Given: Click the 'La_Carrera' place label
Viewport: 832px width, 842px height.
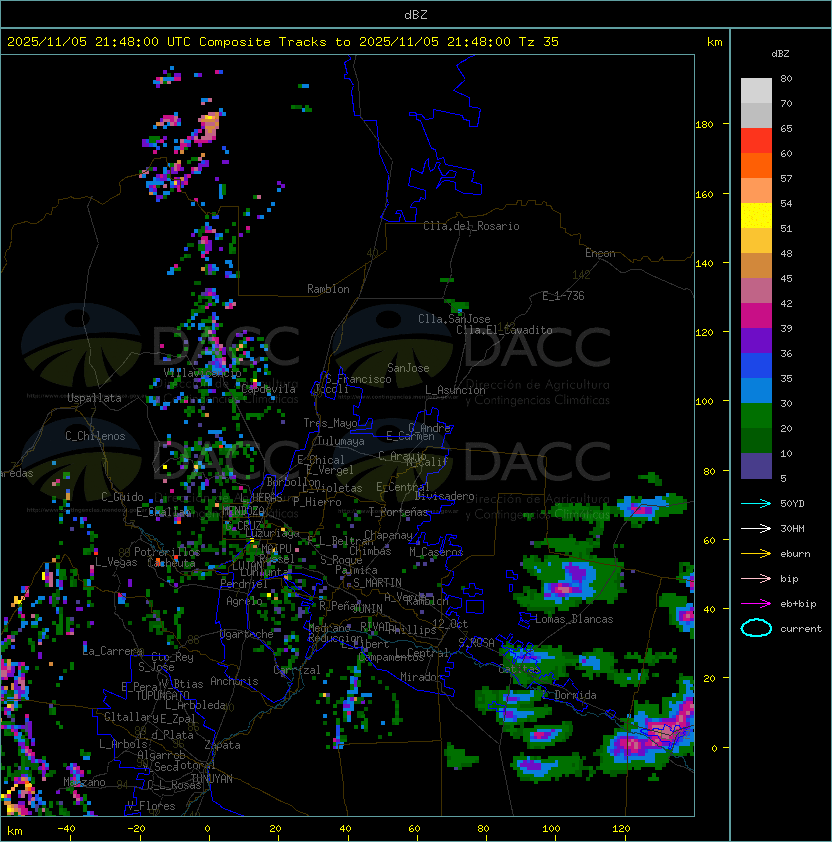Looking at the screenshot, I should point(113,651).
